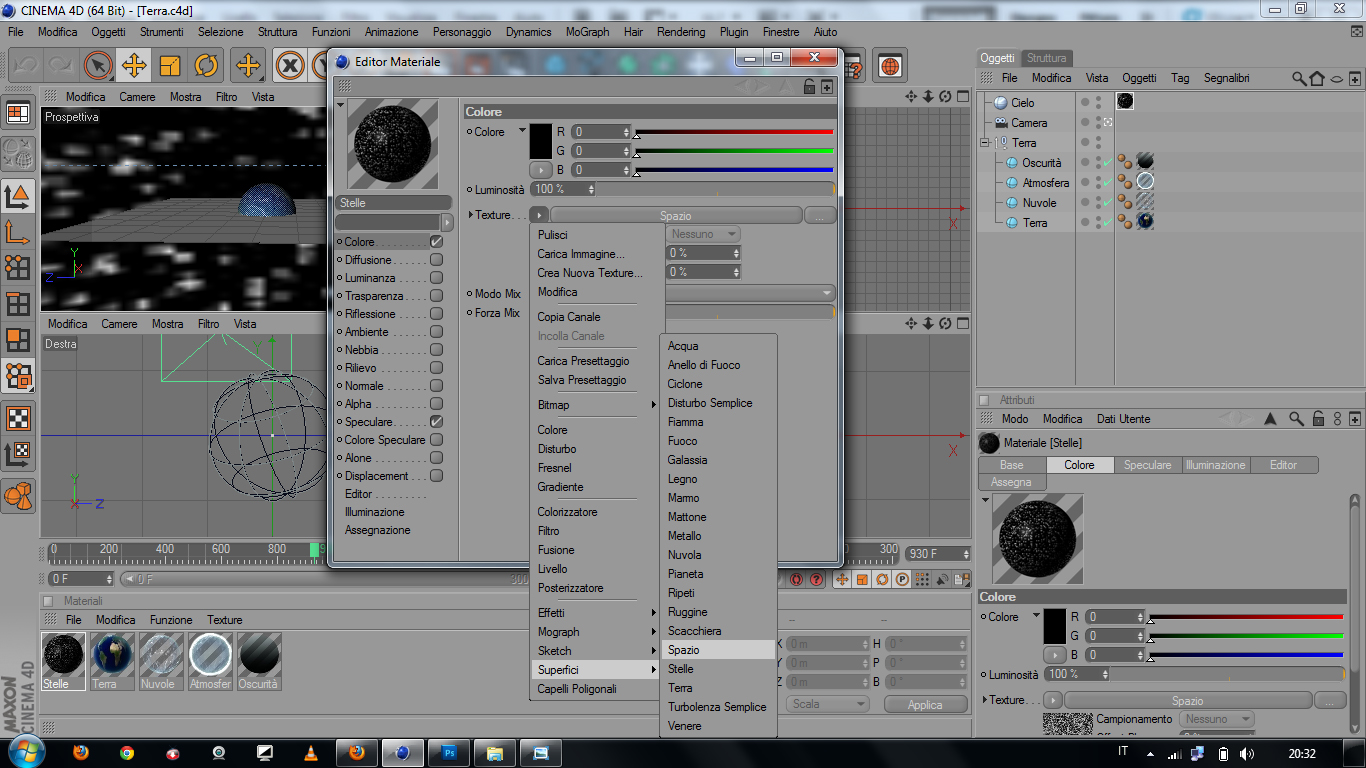Open Assegnazione in the Editor Materiale list
Screen dimensions: 1366x768
tap(378, 530)
